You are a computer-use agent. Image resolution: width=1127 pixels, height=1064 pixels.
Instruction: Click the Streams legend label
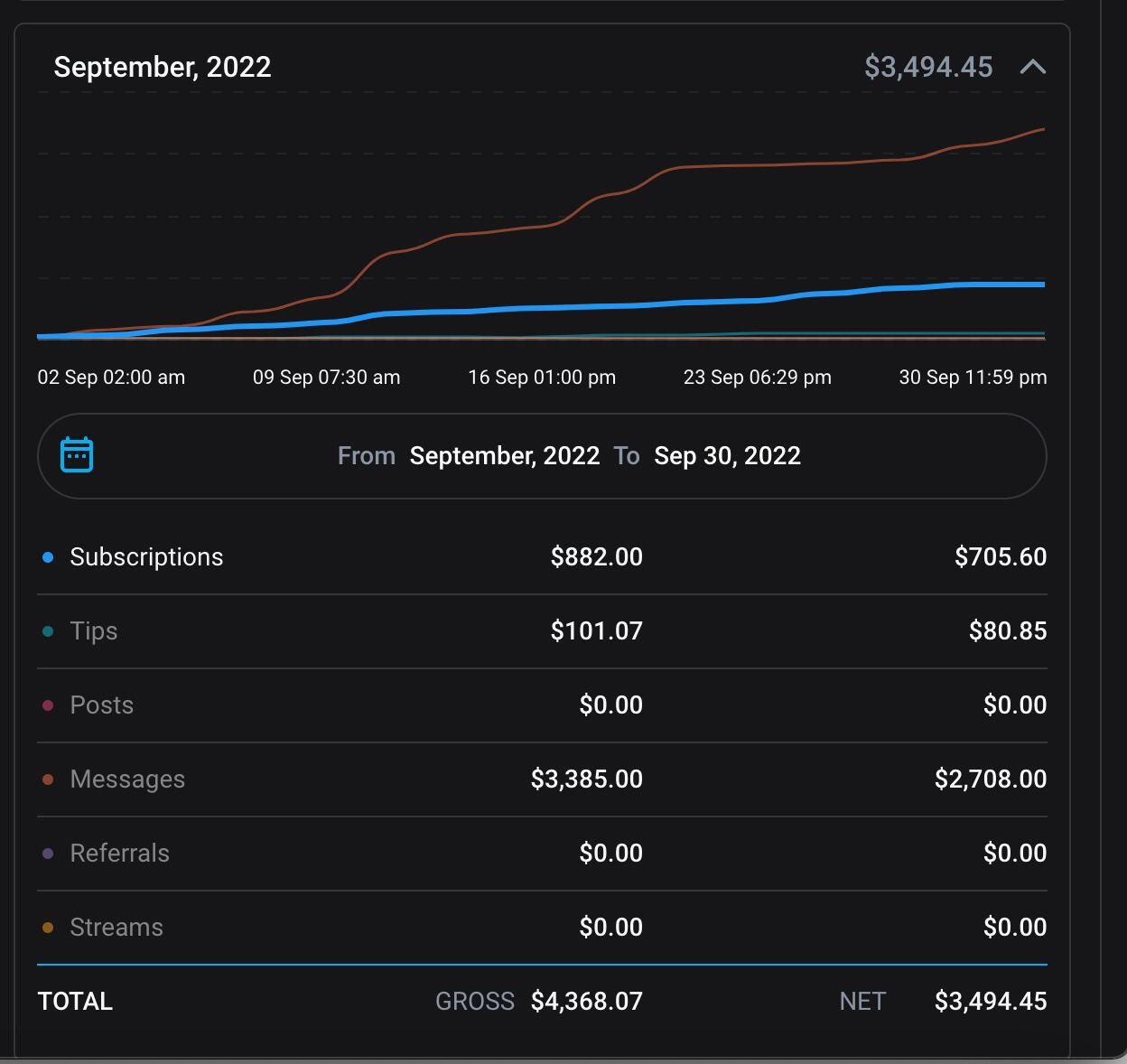[116, 928]
